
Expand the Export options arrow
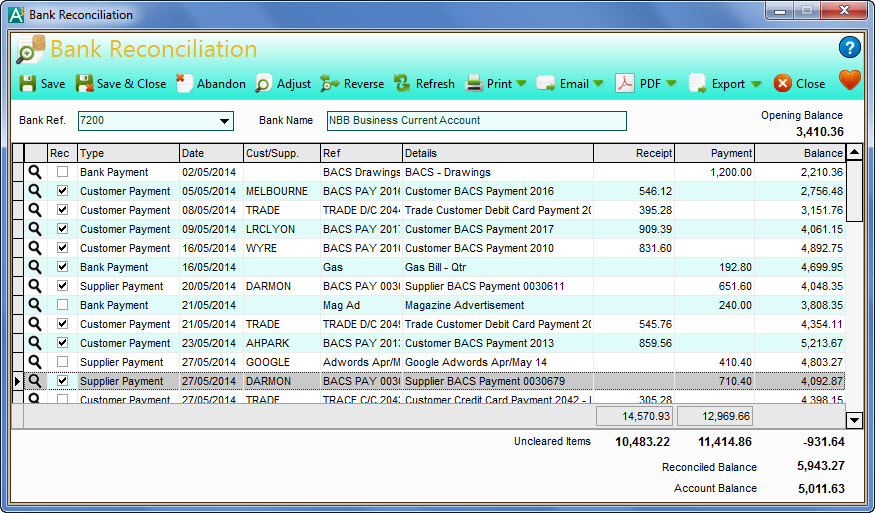pos(756,84)
